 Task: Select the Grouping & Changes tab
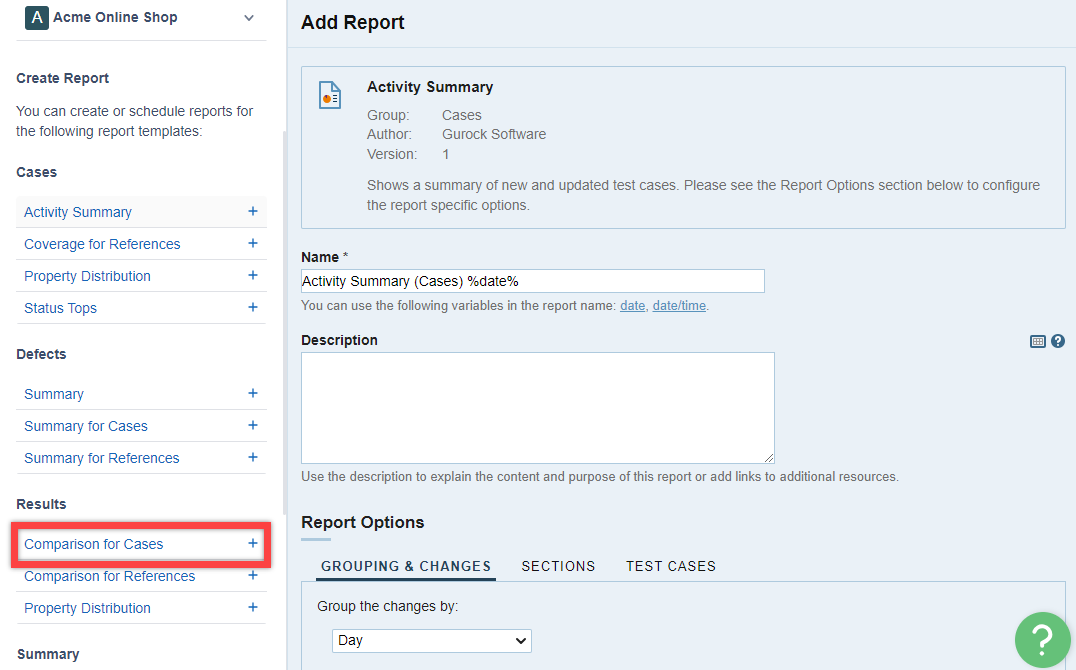406,566
